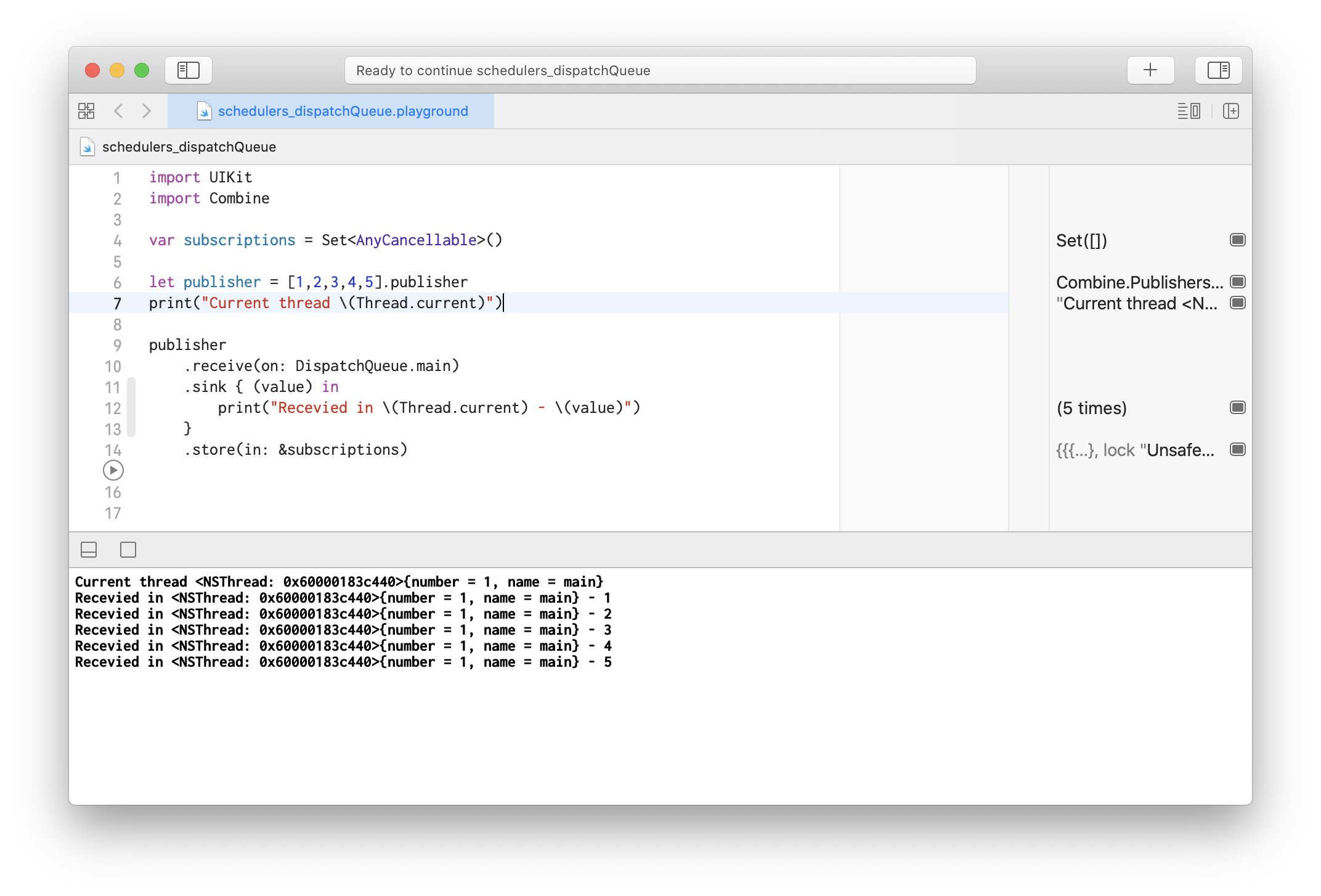The width and height of the screenshot is (1321, 896).
Task: Click the '.sink { (value) in' line
Action: (261, 387)
